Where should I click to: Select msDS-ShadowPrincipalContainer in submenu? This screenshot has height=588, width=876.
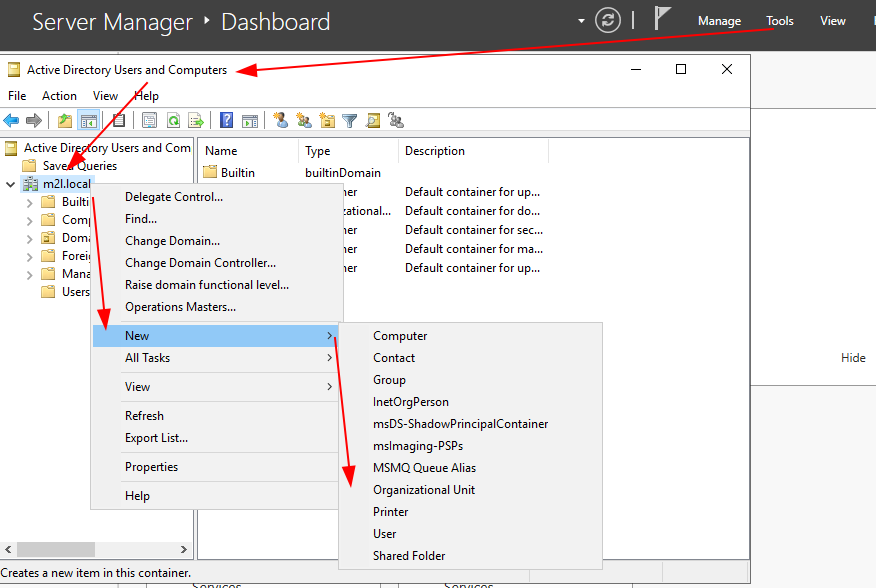(x=470, y=424)
